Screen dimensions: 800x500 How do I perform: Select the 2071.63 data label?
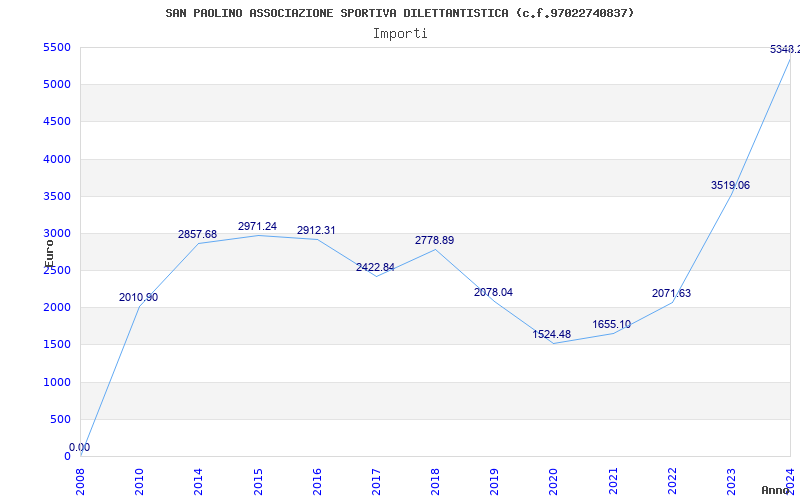point(671,293)
